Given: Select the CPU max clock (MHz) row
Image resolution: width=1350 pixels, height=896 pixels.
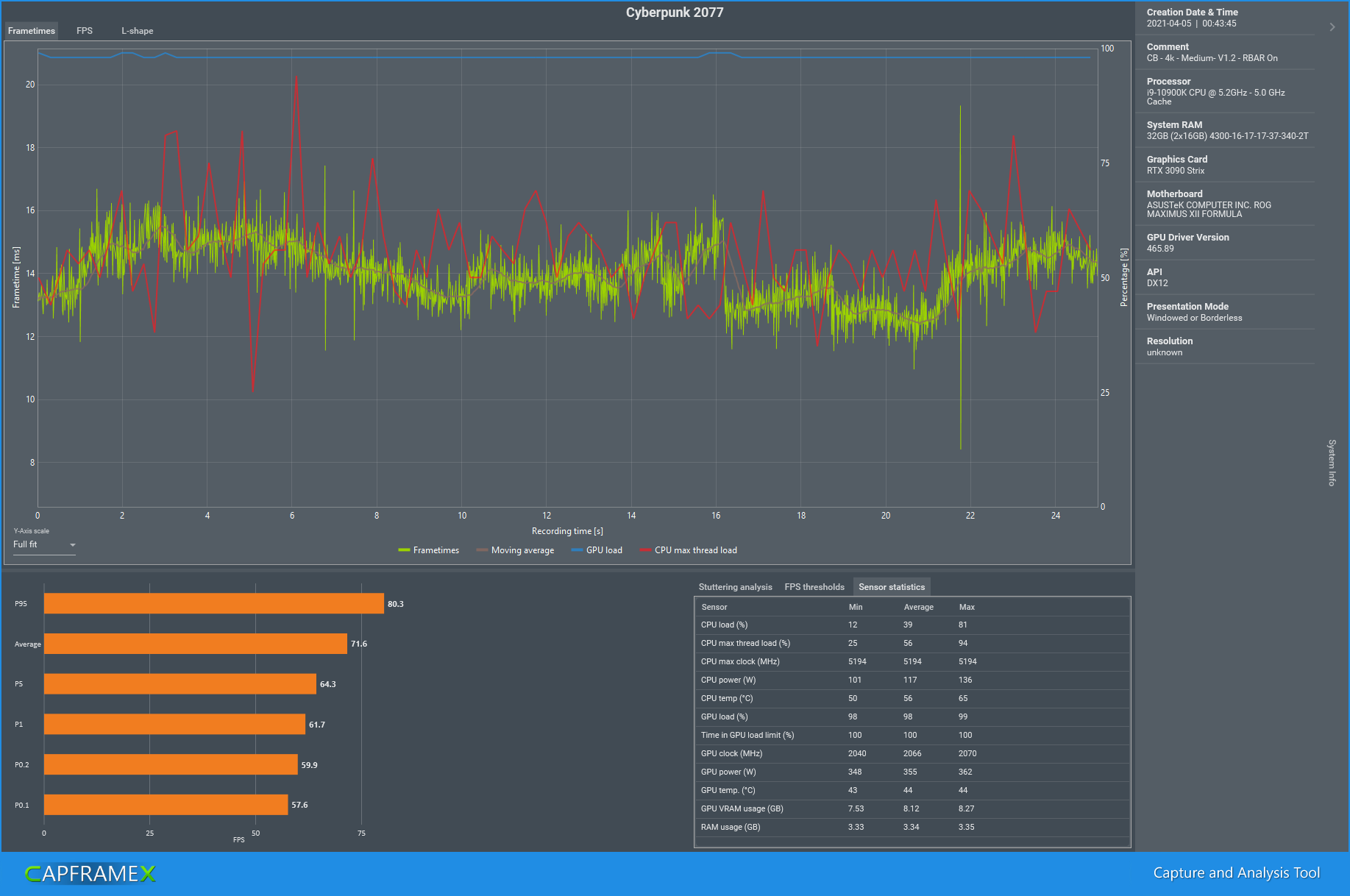Looking at the screenshot, I should point(912,662).
